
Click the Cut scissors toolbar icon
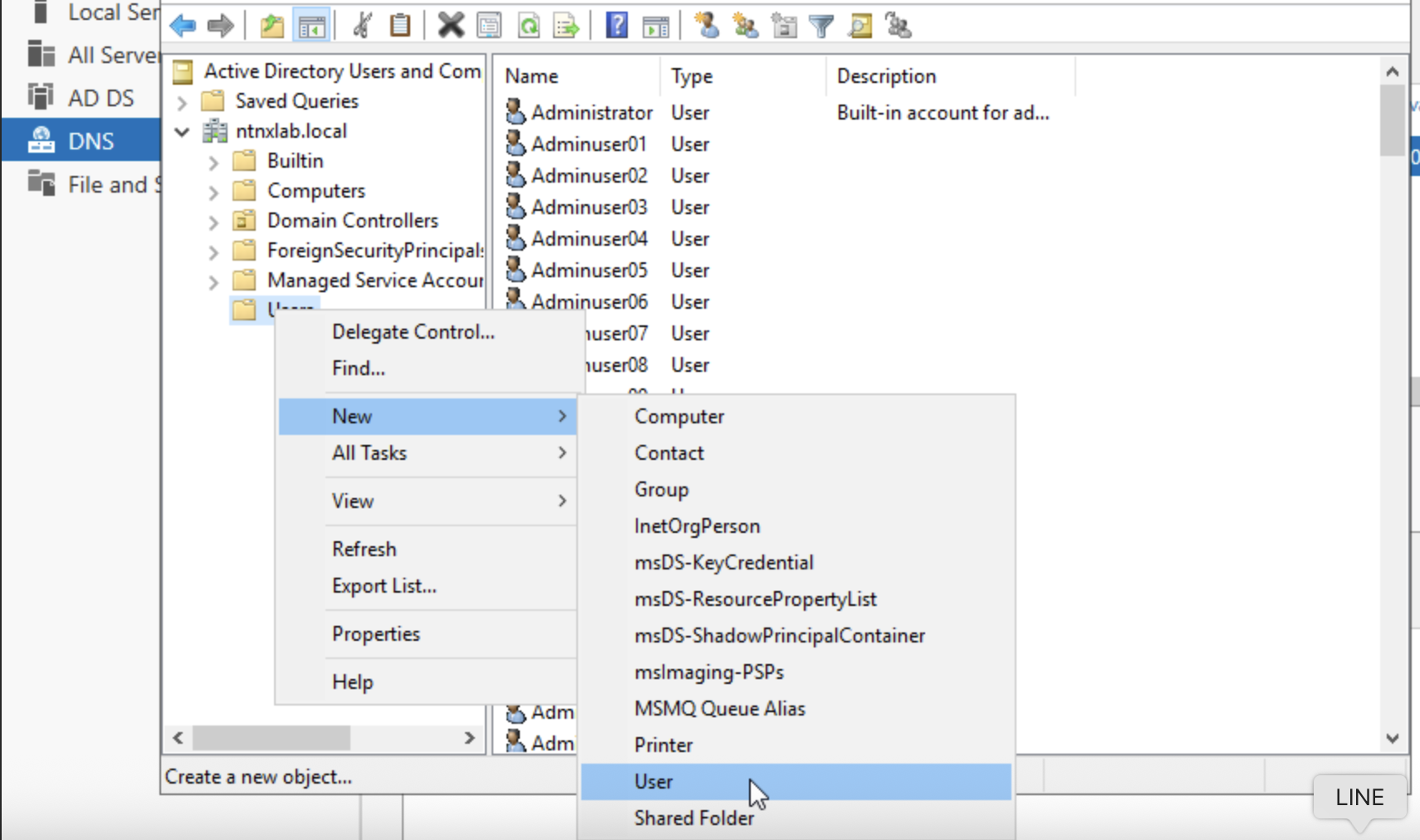tap(362, 26)
